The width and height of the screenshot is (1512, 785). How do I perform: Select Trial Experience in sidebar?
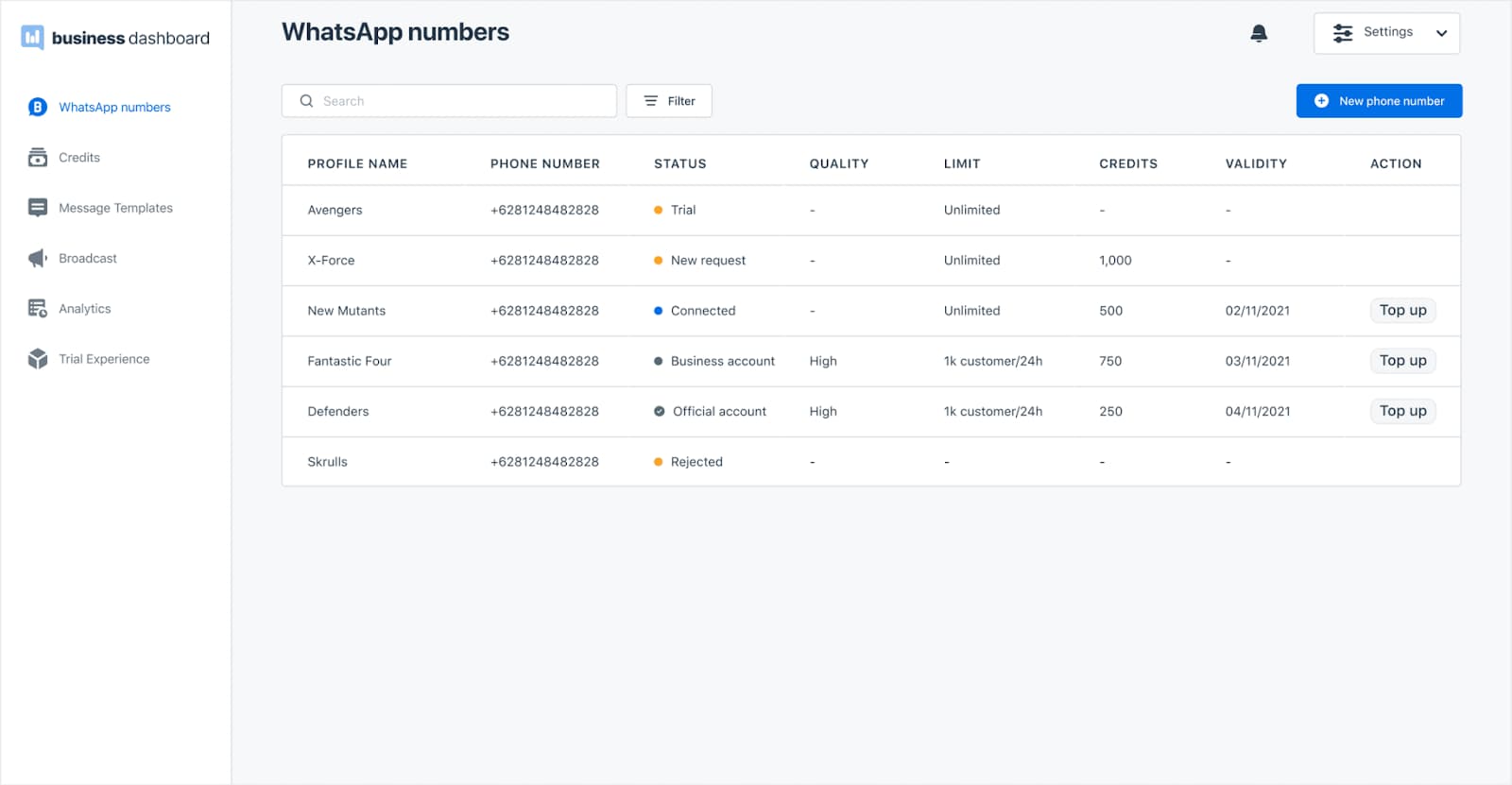[104, 359]
